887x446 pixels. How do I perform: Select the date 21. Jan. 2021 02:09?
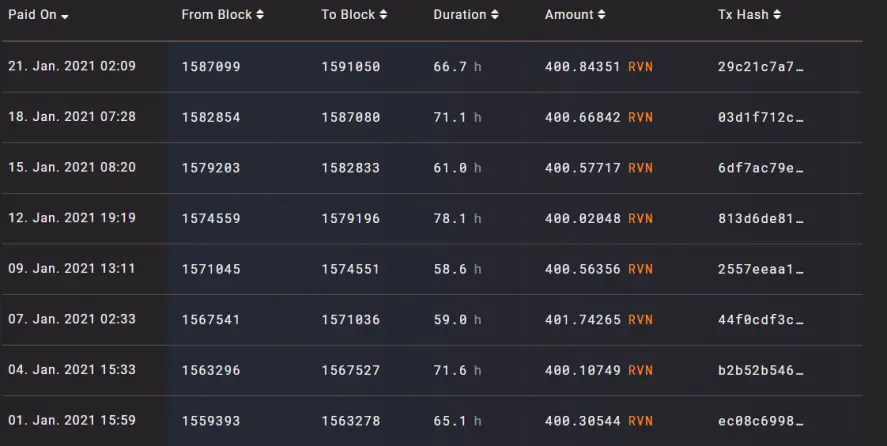click(x=72, y=66)
